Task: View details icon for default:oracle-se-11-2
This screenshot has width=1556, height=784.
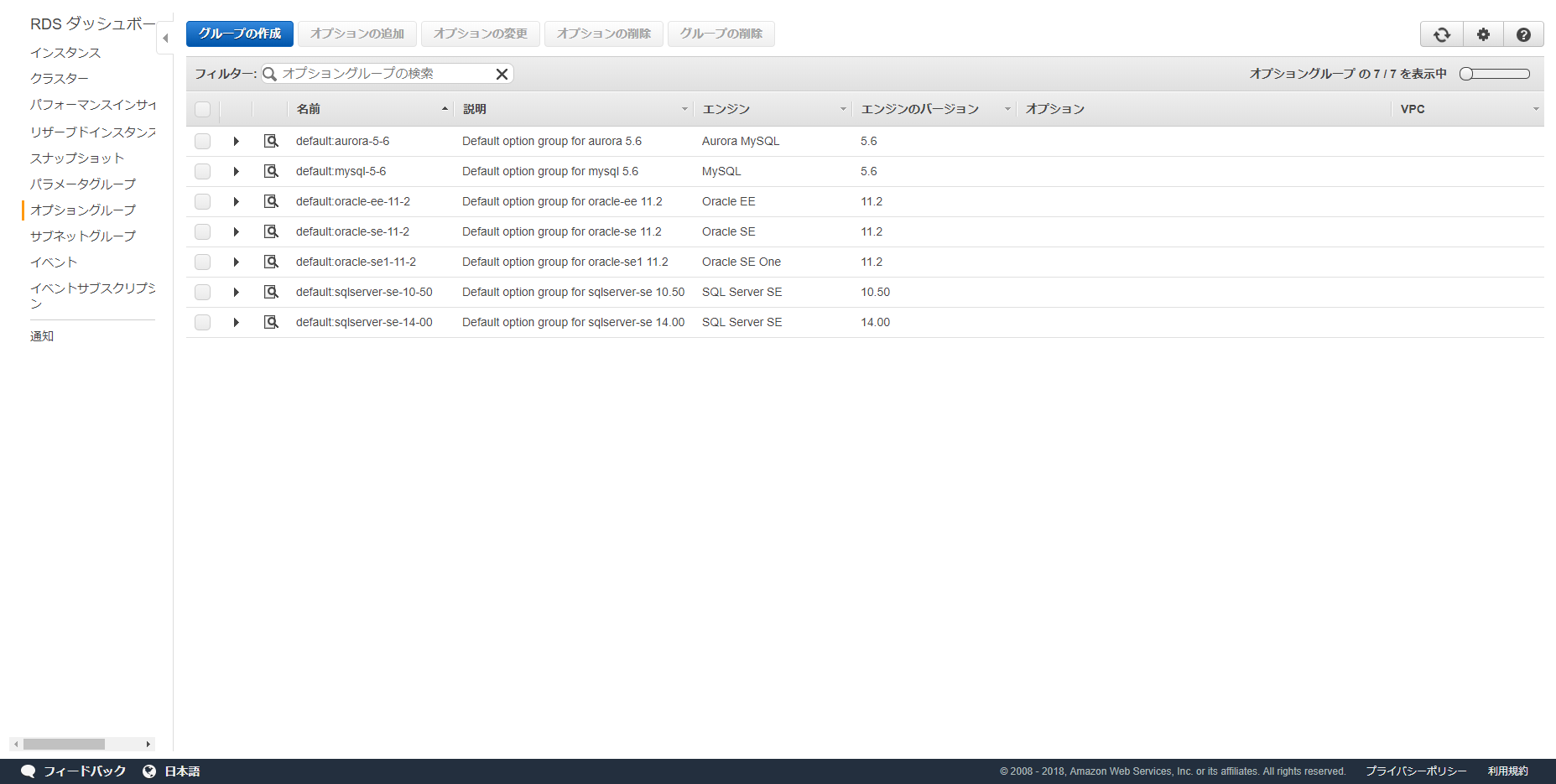Action: pyautogui.click(x=271, y=231)
